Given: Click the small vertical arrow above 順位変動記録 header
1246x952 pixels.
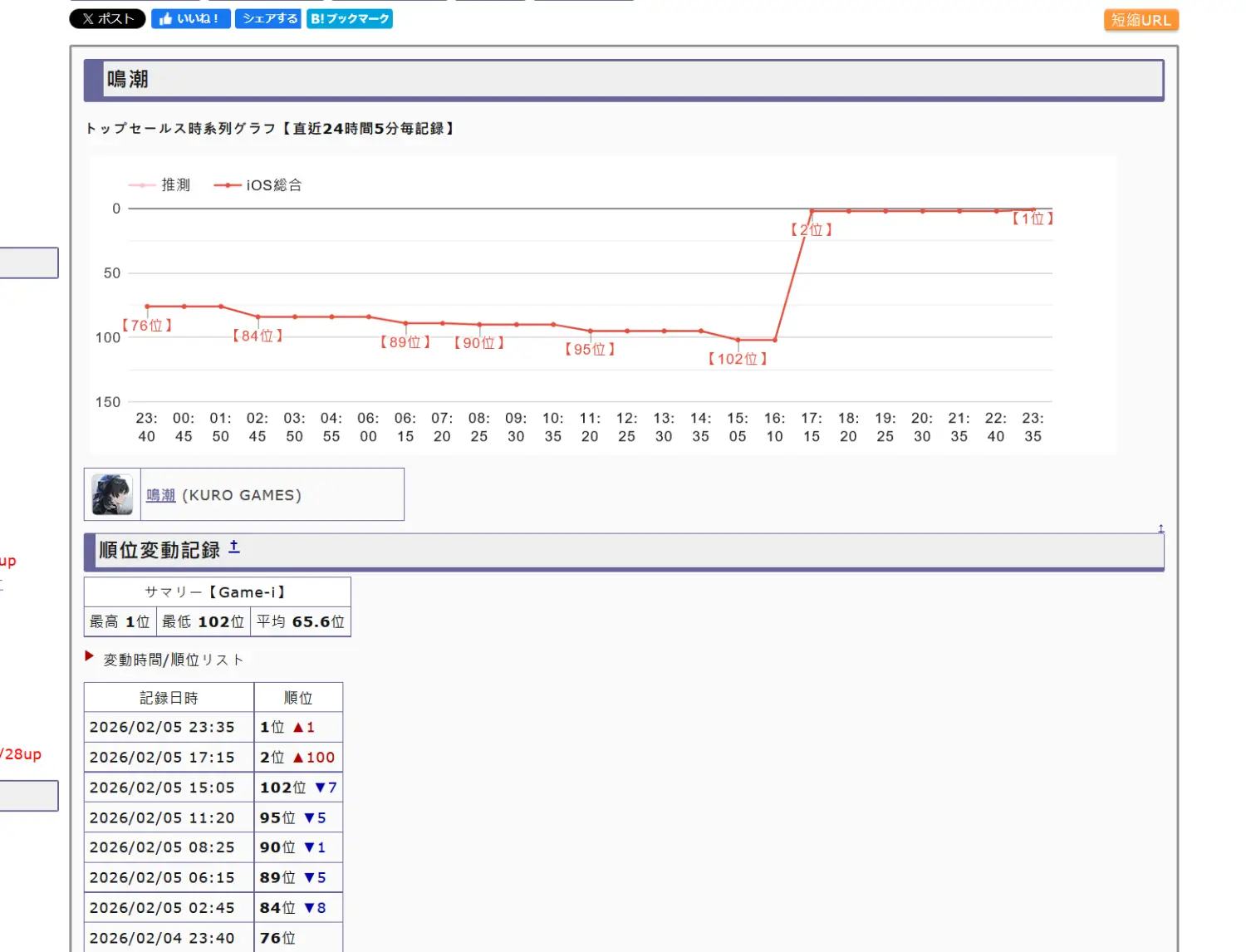Looking at the screenshot, I should [x=1160, y=528].
